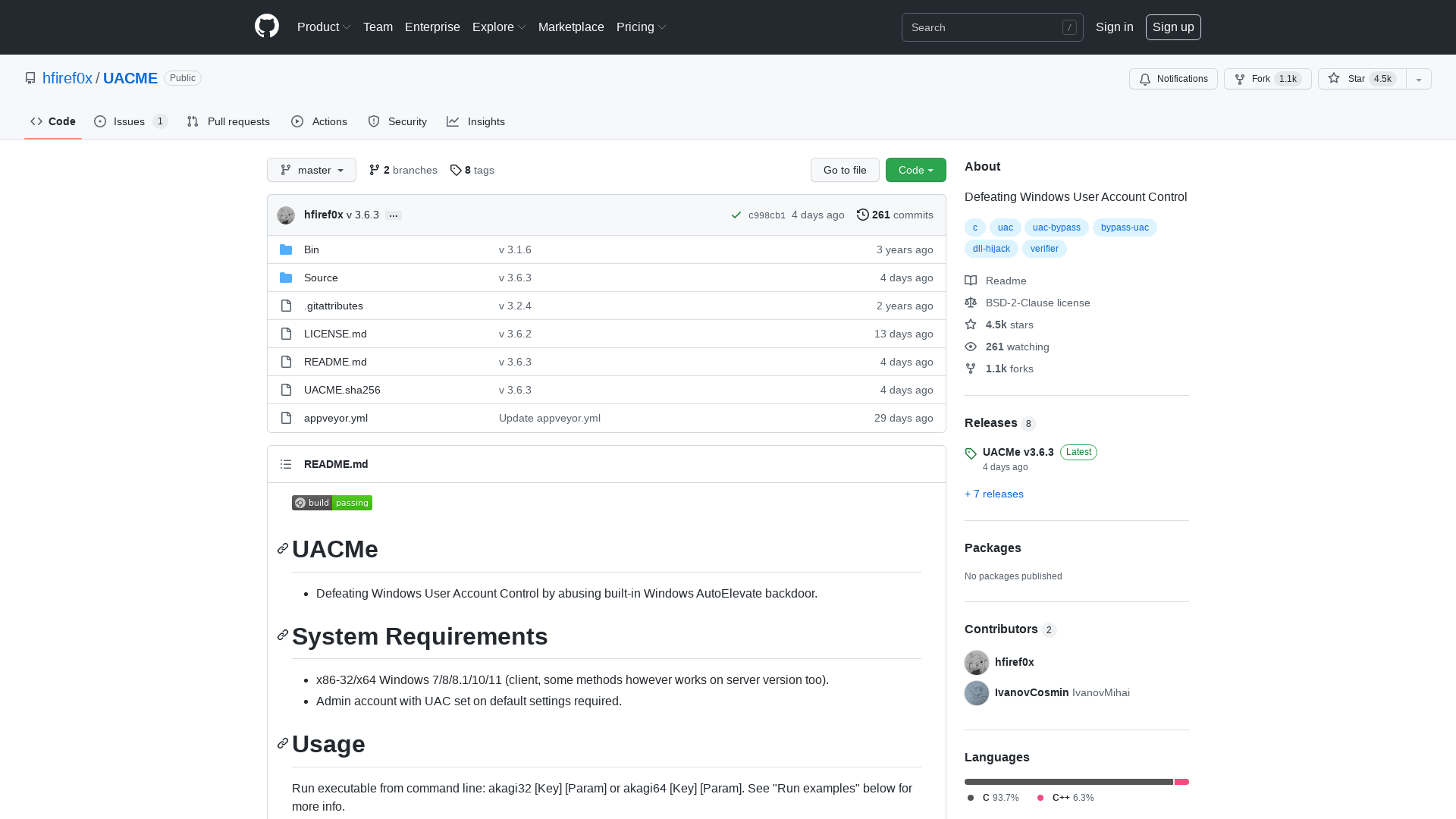Click the Sign up button

tap(1173, 27)
